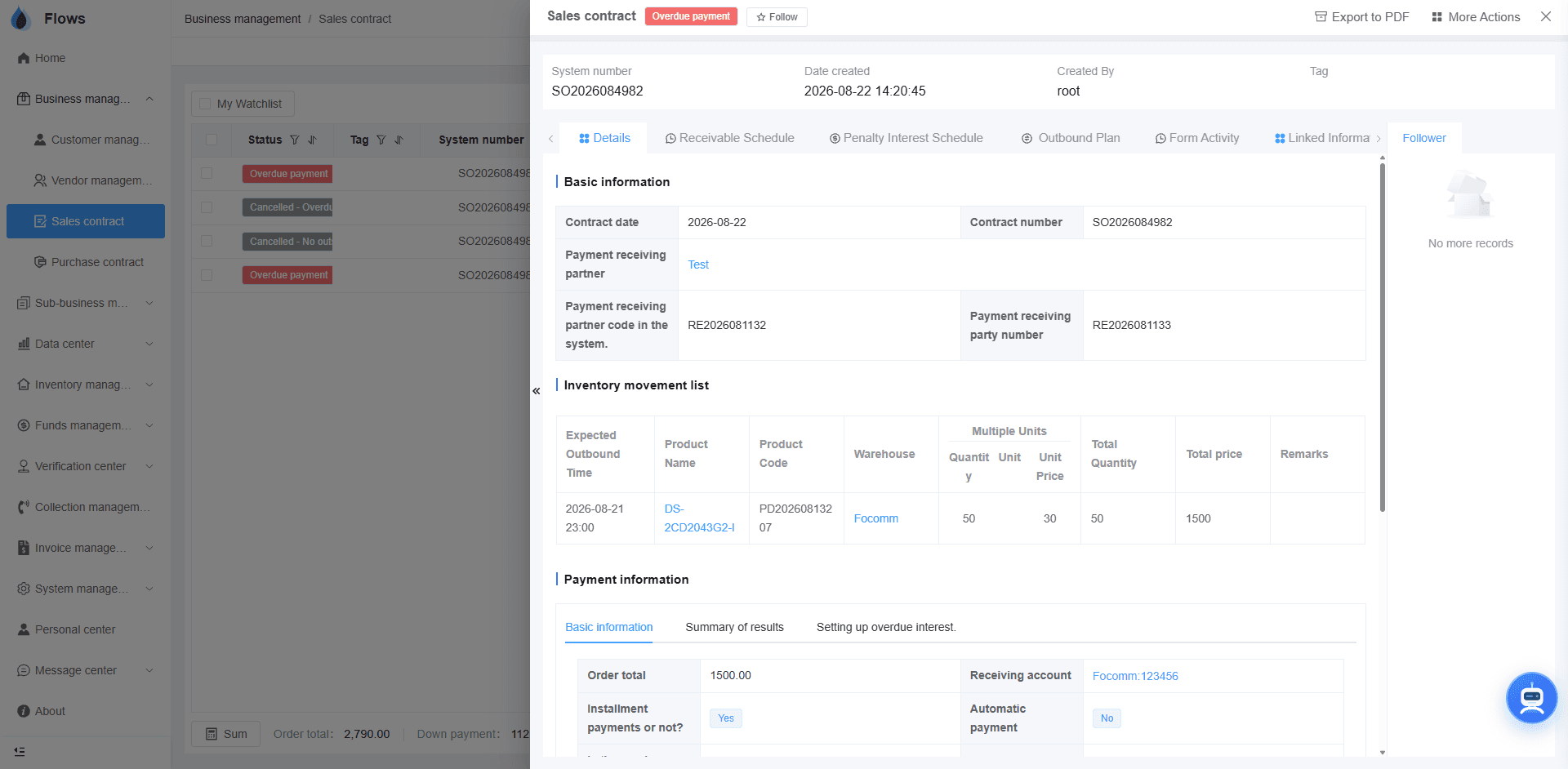Open the Linked Information tab
This screenshot has height=769, width=1568.
click(1322, 138)
